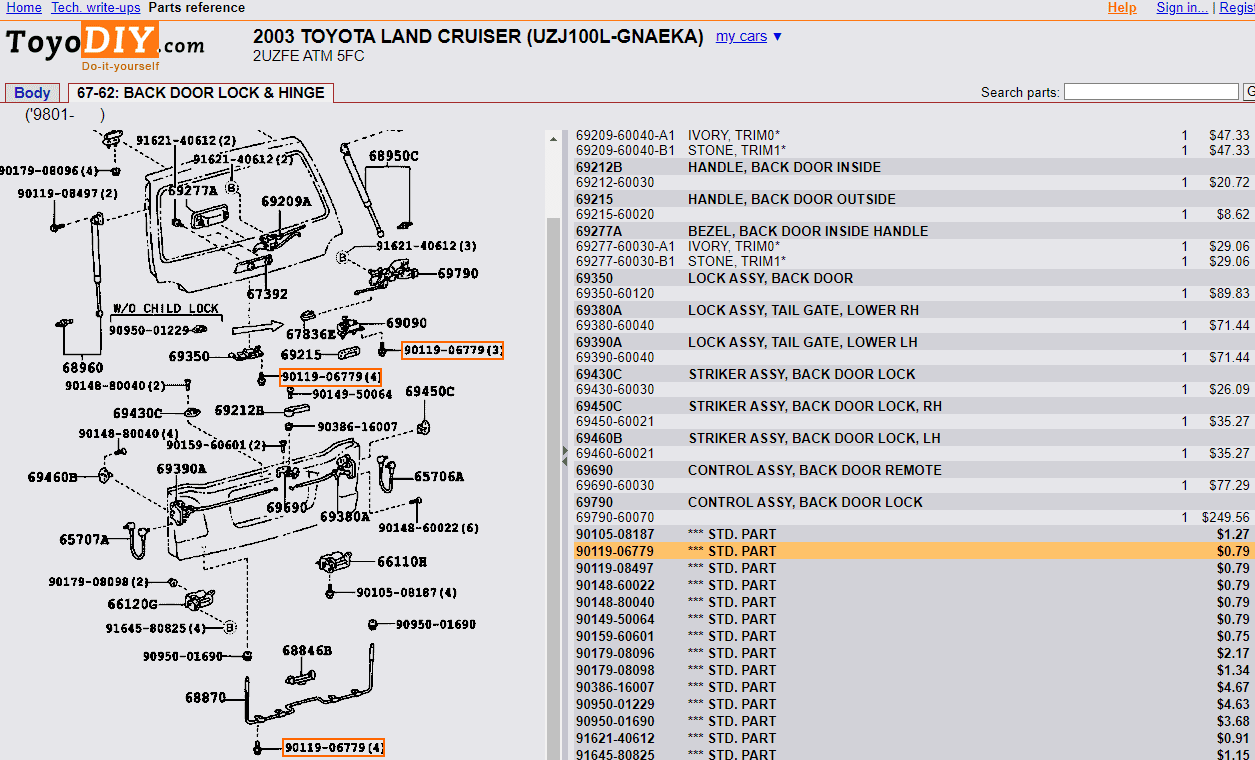
Task: Click diagram part number 69460B
Action: 53,477
